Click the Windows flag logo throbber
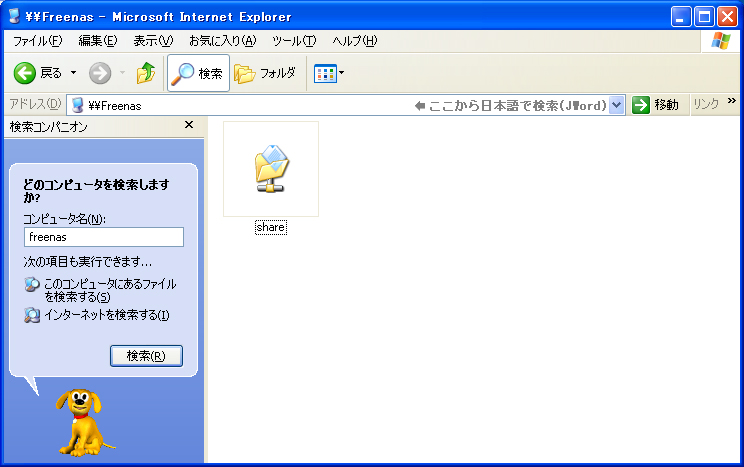Screen dimensions: 744x467 point(721,41)
